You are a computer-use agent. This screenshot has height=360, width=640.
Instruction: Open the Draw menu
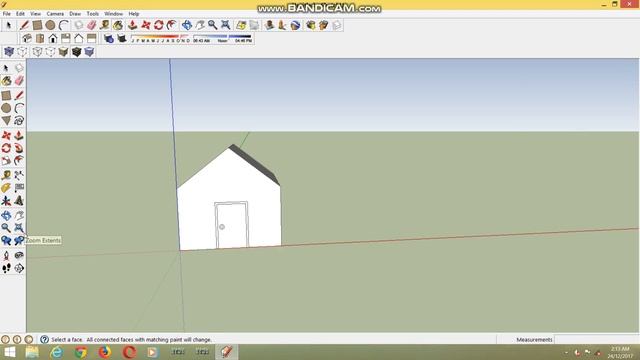point(75,13)
